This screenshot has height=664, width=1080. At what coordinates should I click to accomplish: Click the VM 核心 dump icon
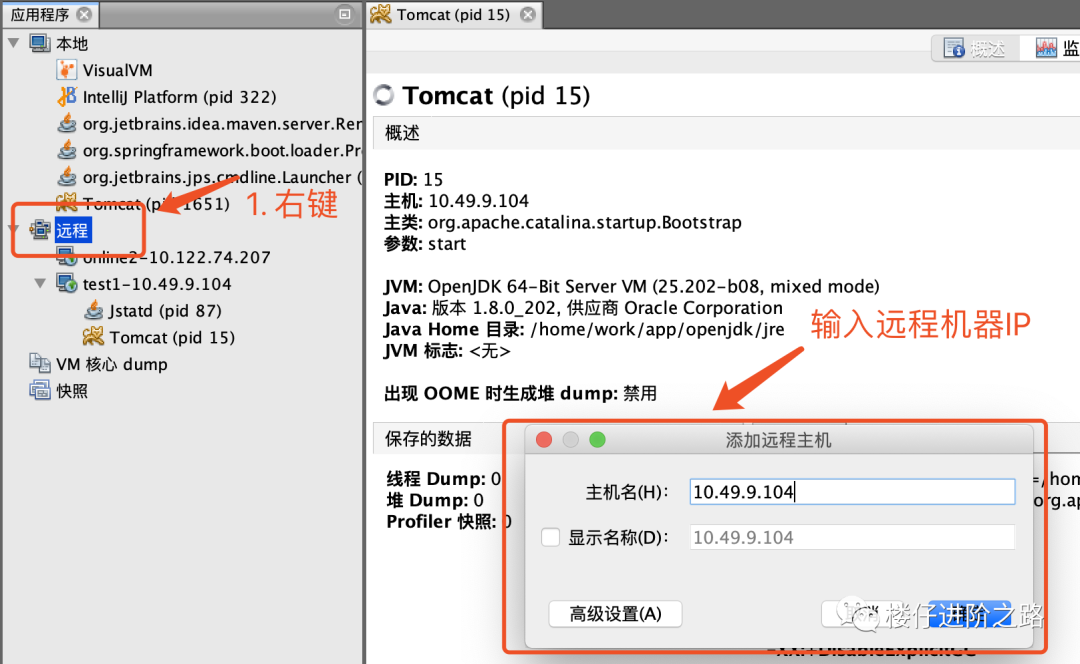point(40,363)
